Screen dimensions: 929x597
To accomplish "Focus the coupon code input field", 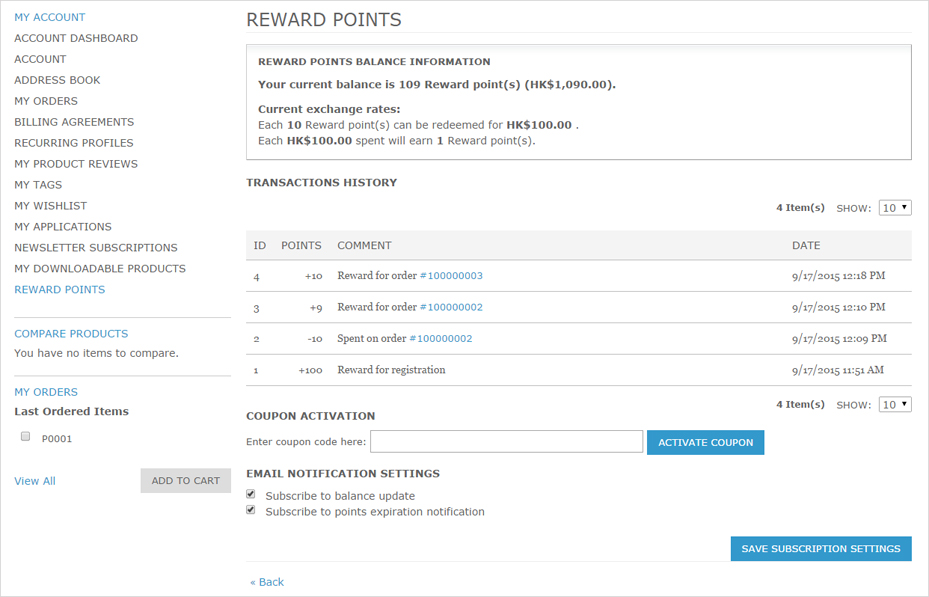I will pos(507,441).
